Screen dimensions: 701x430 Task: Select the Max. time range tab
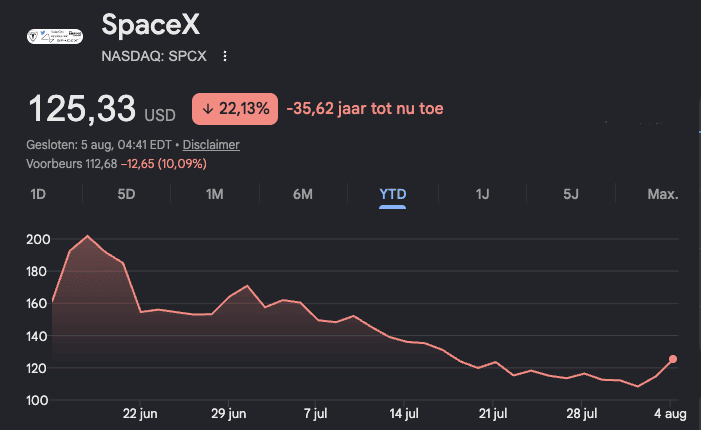click(663, 194)
